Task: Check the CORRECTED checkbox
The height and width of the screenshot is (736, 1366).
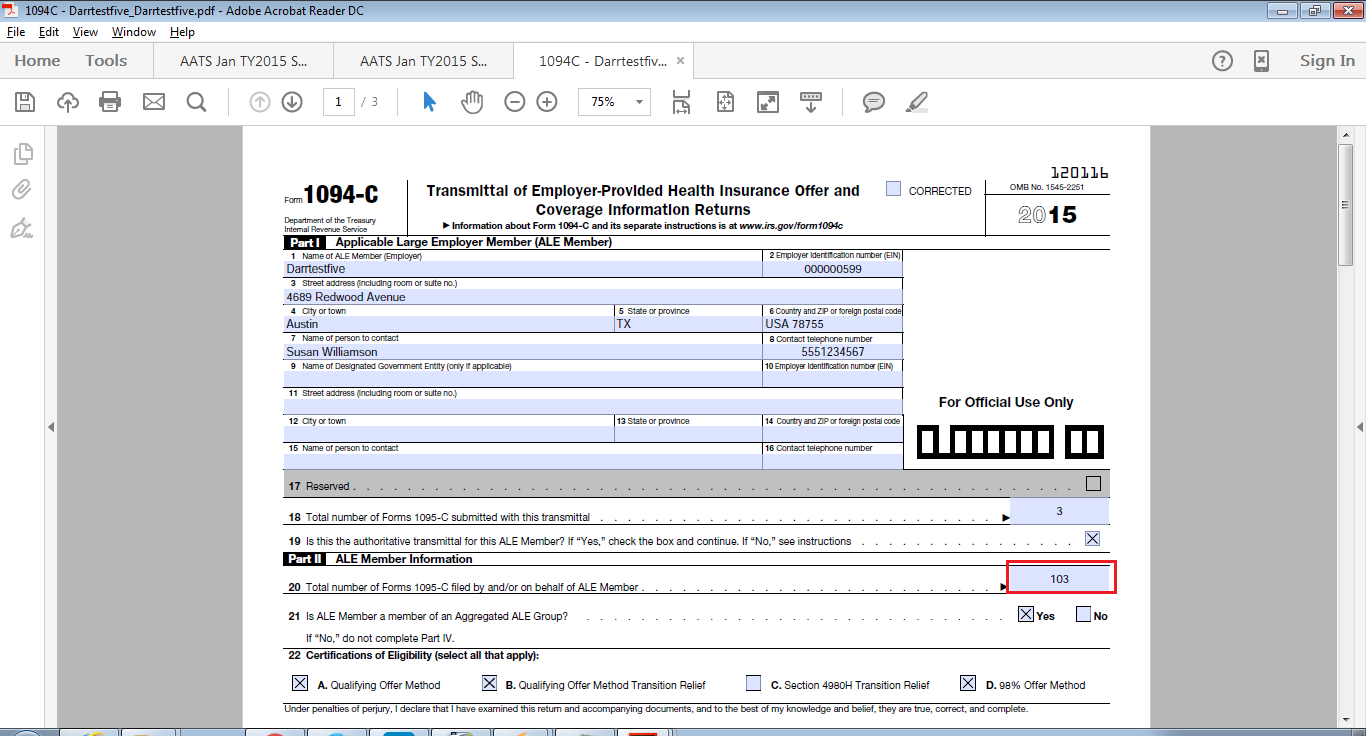Action: pyautogui.click(x=893, y=189)
